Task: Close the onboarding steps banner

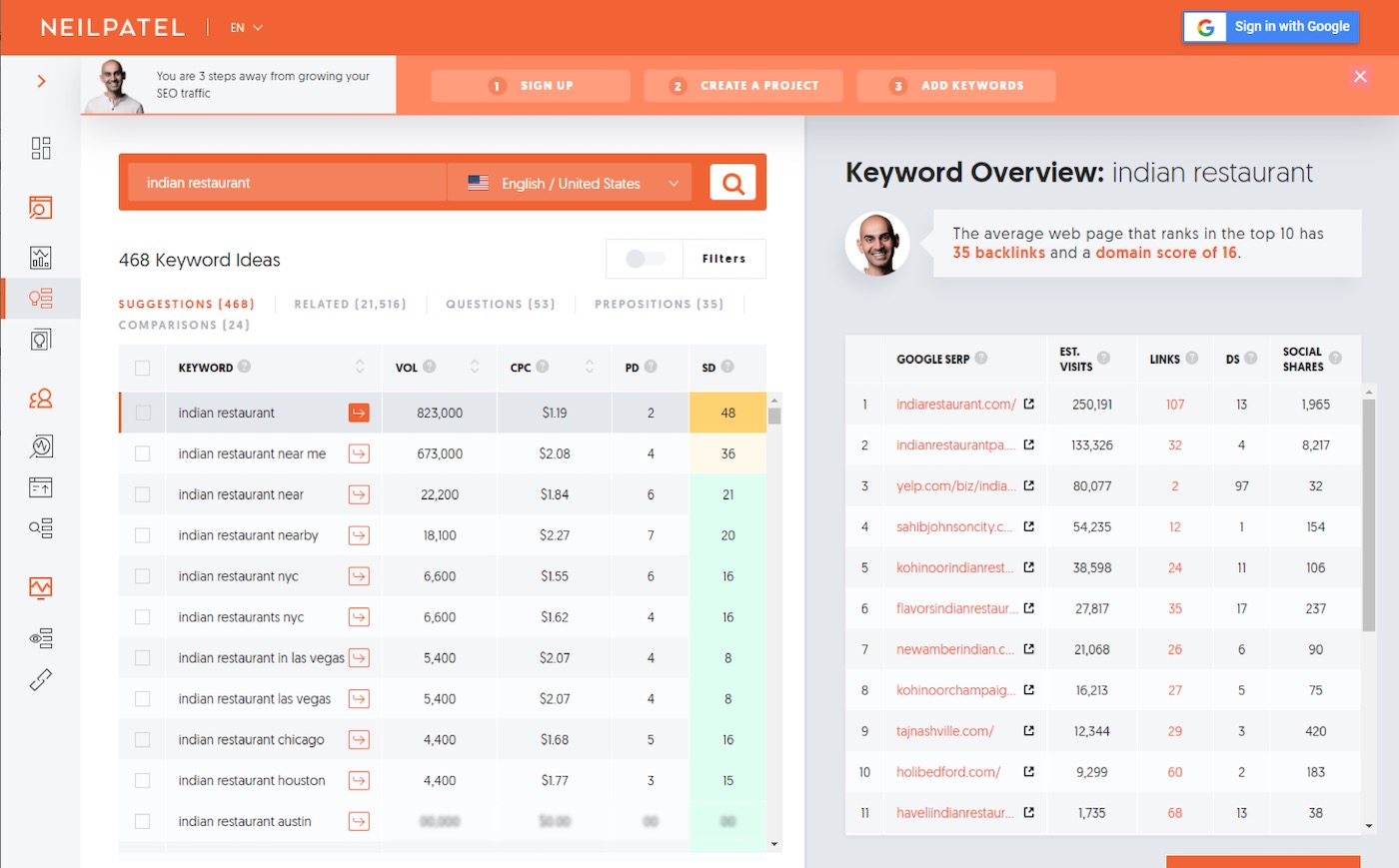Action: point(1360,76)
